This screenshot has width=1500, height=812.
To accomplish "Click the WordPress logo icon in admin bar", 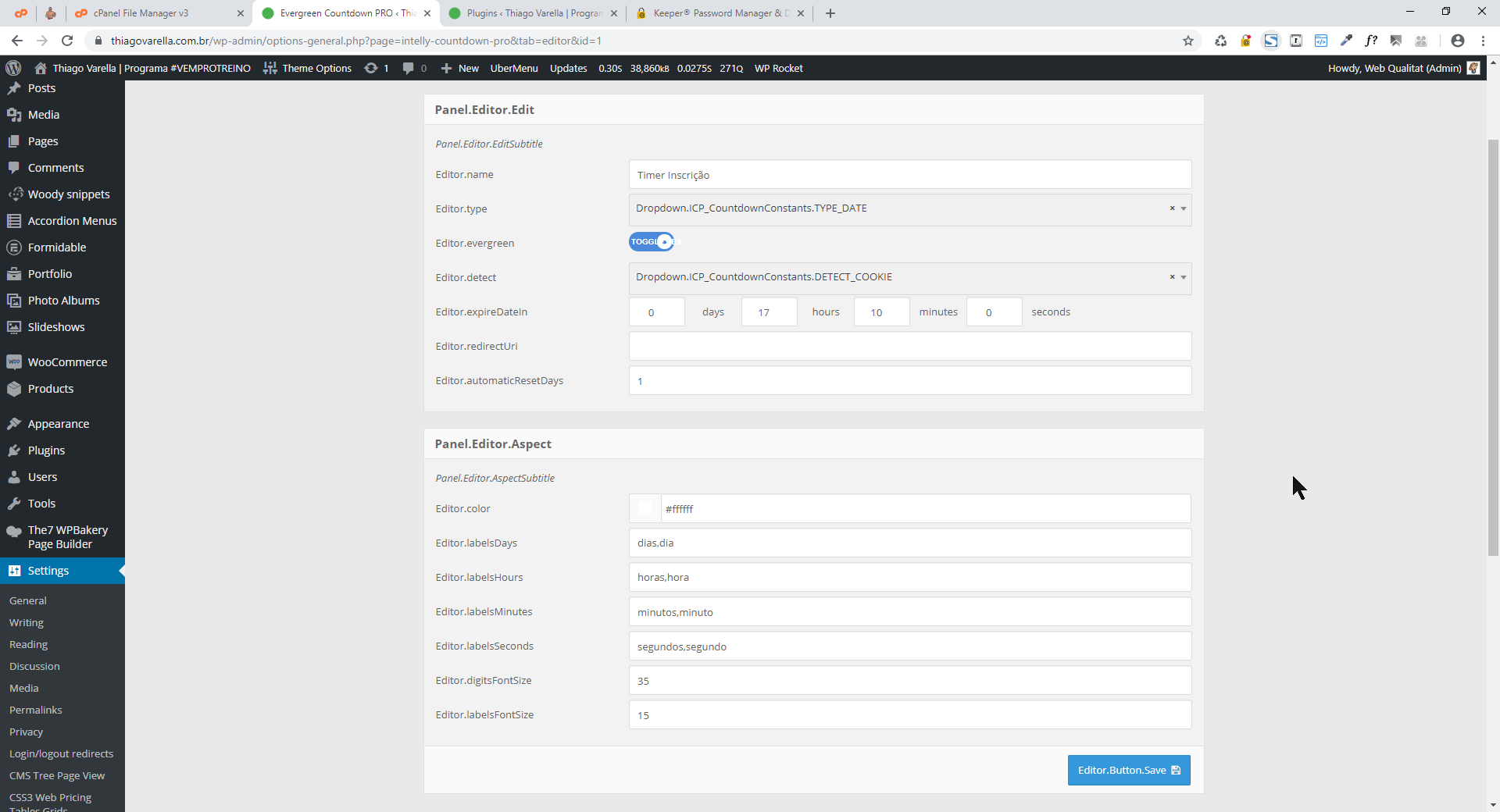I will coord(13,68).
